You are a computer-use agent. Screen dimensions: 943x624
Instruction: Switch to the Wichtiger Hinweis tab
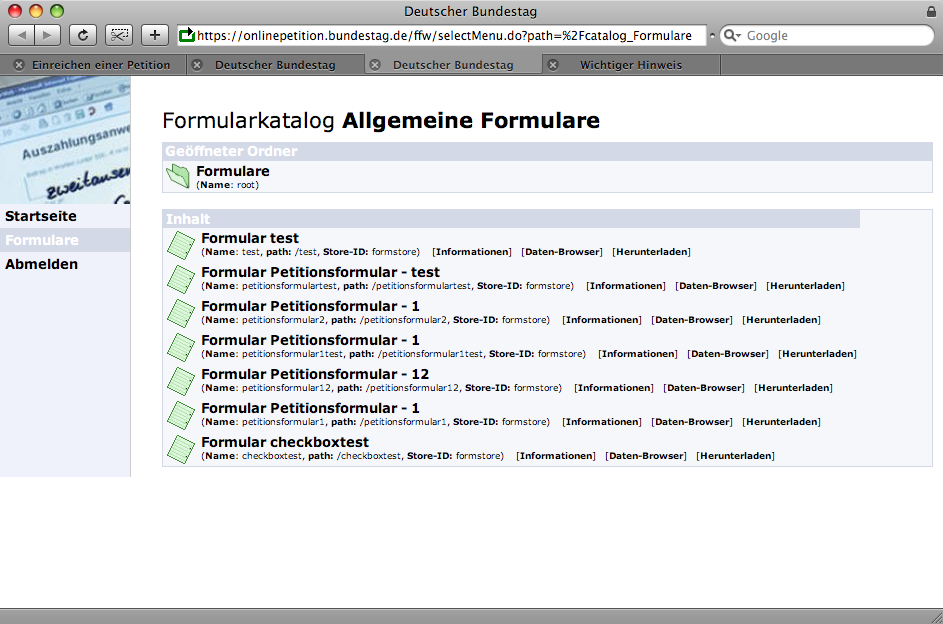click(x=631, y=65)
